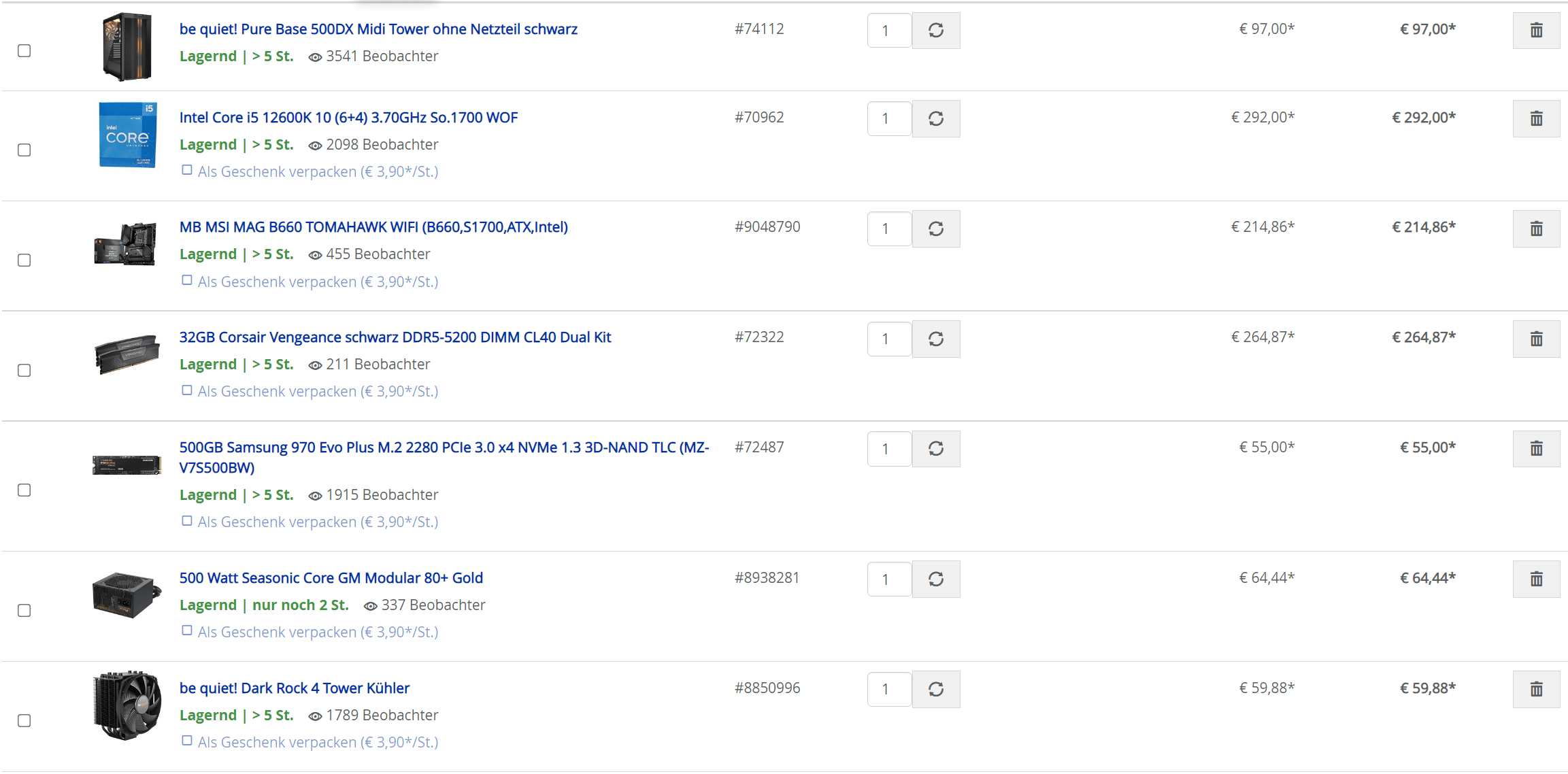1568x774 pixels.
Task: Click the MSI motherboard product thumbnail
Action: pyautogui.click(x=126, y=243)
